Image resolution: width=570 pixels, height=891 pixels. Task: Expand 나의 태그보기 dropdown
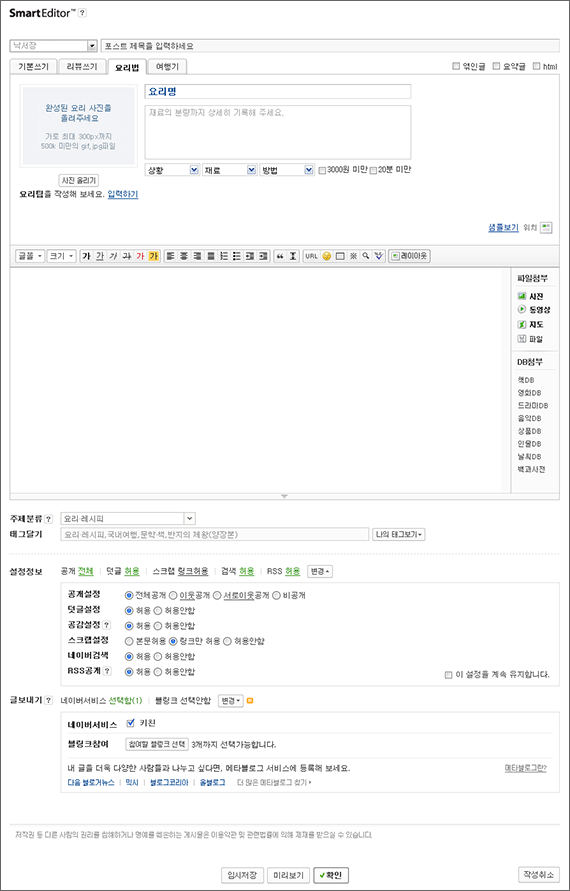click(x=400, y=534)
